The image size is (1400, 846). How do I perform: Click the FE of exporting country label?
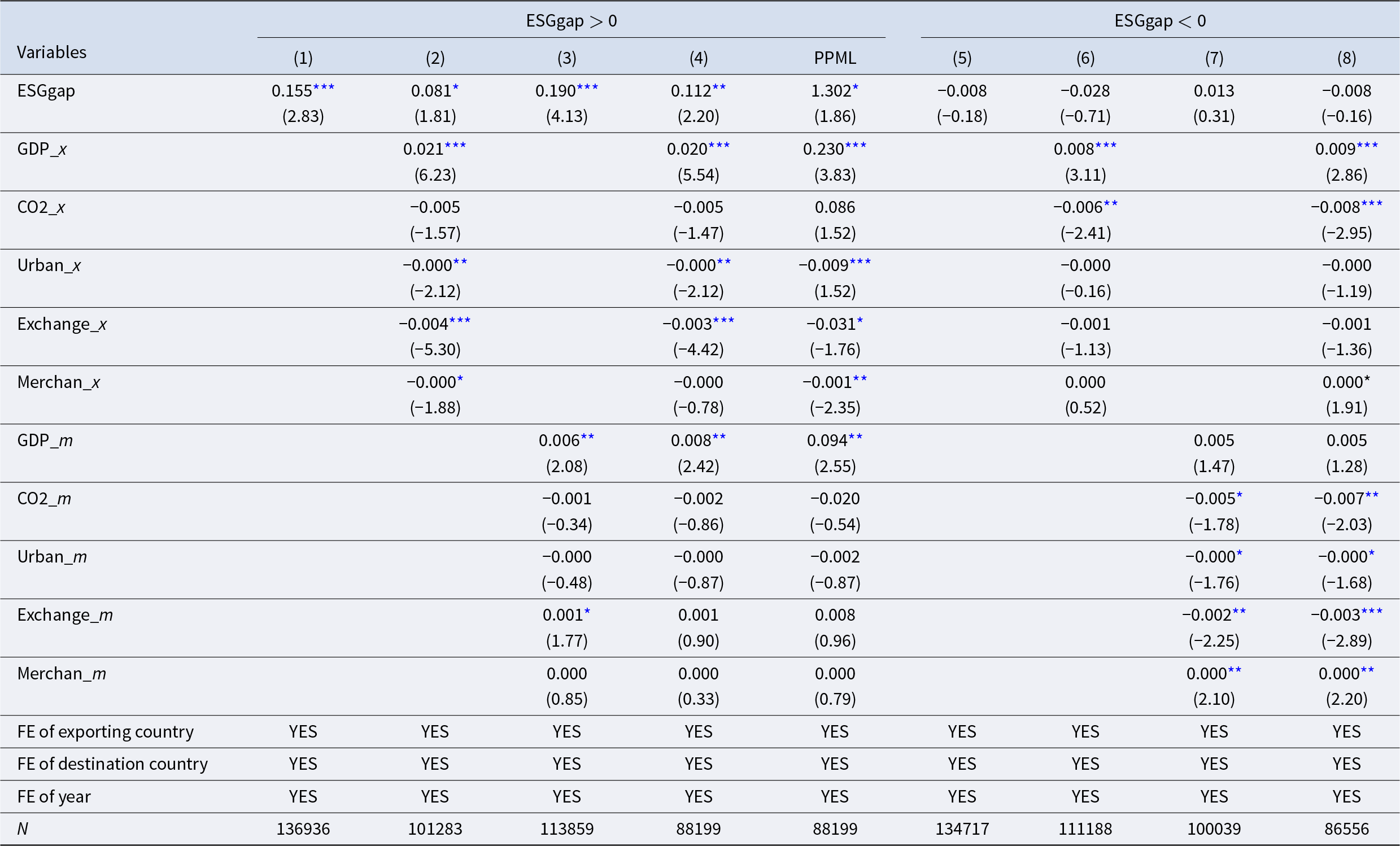[x=105, y=731]
